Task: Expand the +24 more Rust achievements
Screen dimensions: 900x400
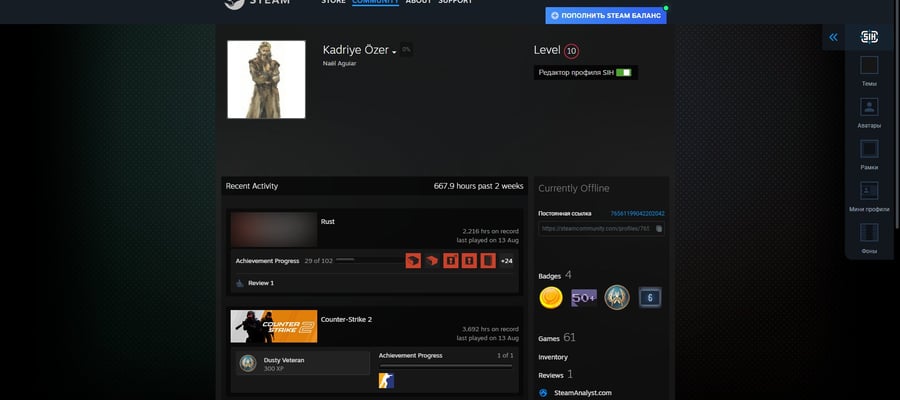Action: (x=506, y=261)
